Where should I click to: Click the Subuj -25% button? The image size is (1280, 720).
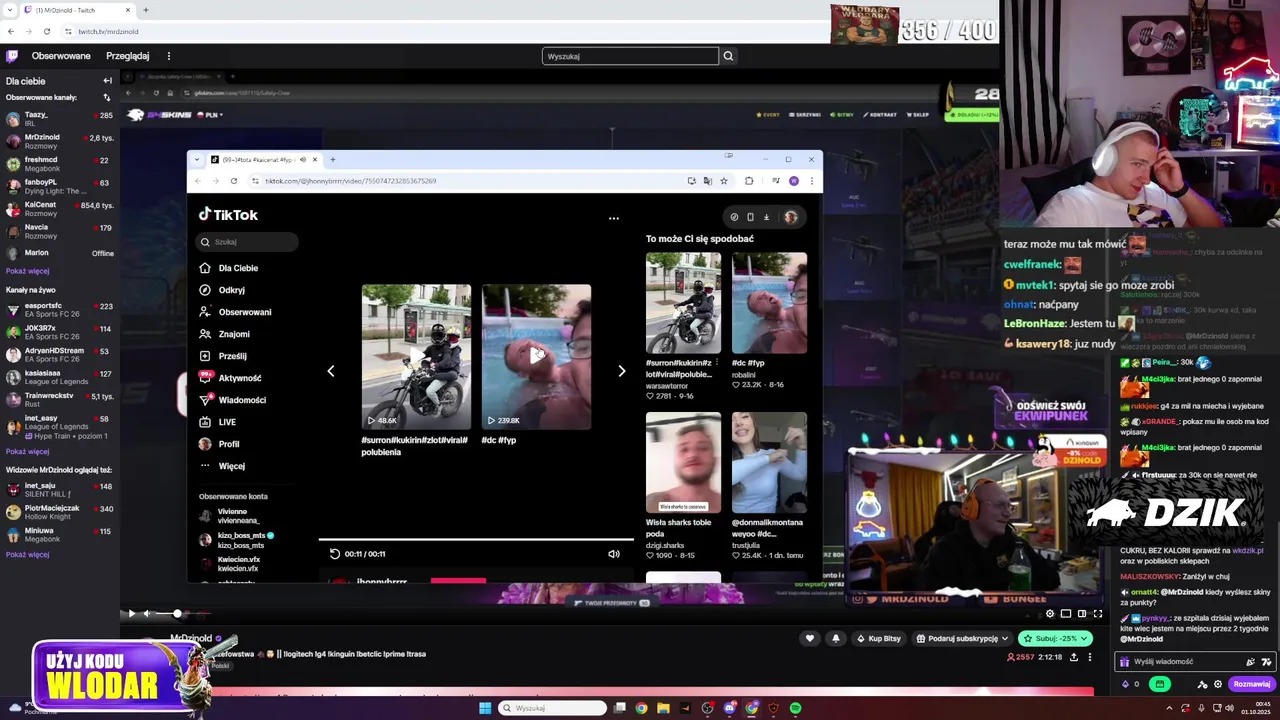pyautogui.click(x=1055, y=638)
